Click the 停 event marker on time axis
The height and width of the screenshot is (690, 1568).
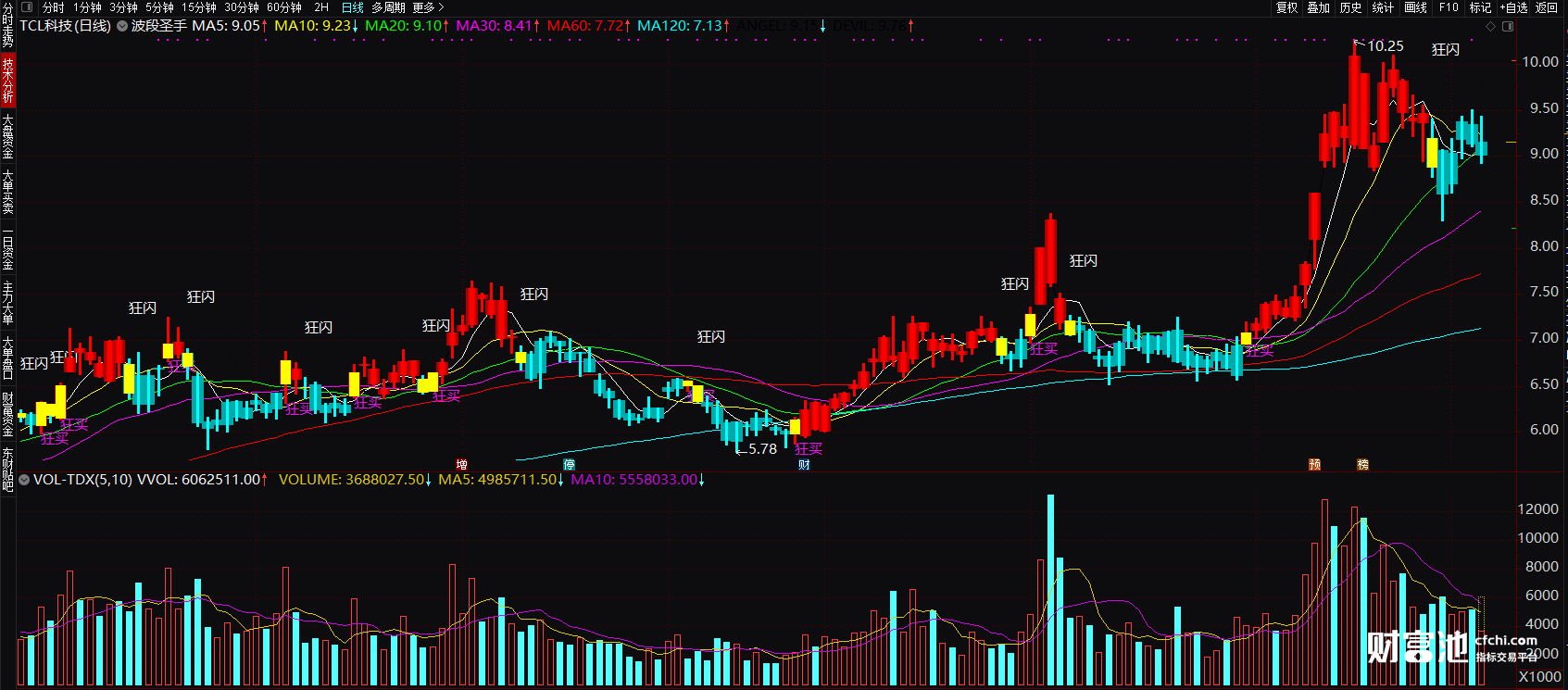point(569,465)
